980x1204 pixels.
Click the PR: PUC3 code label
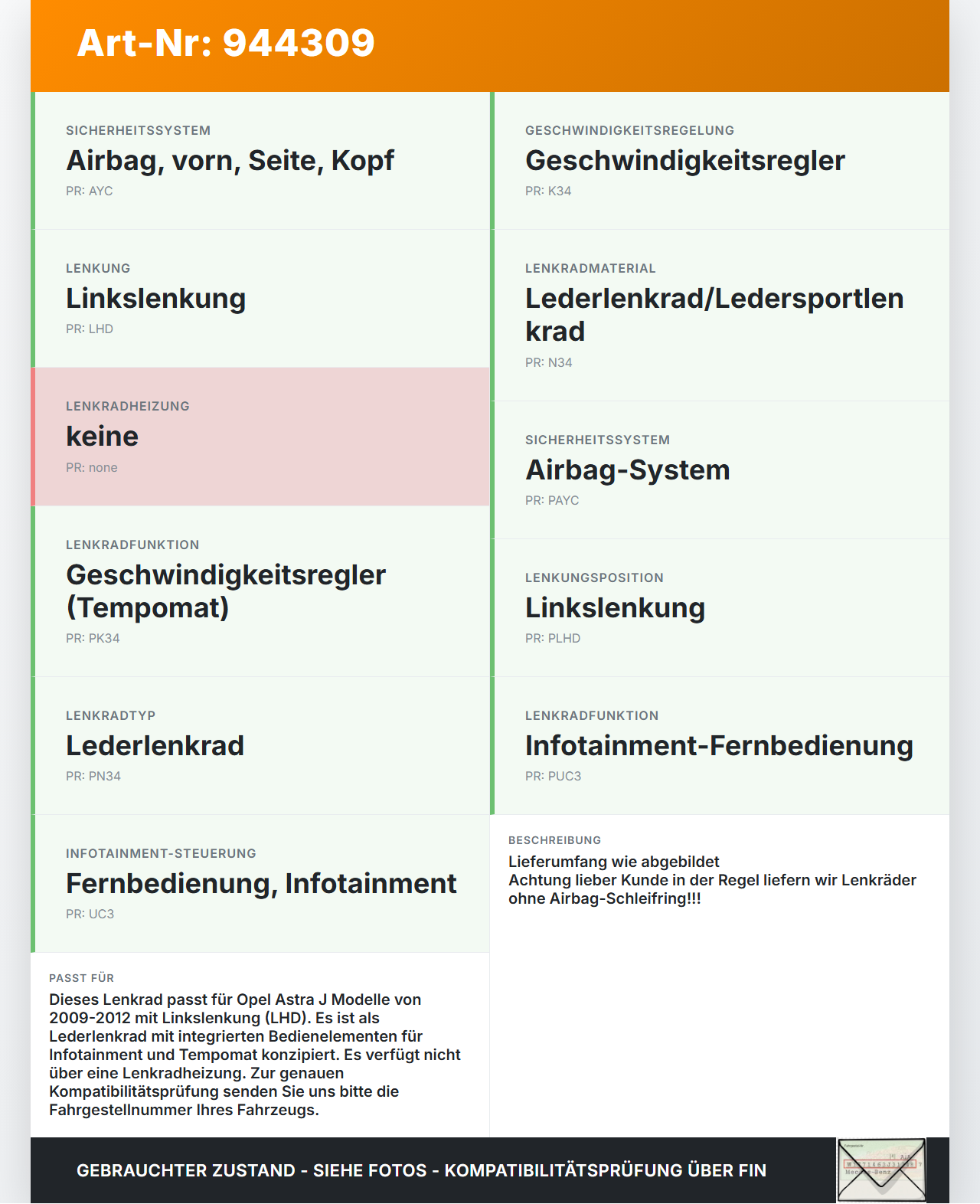point(553,776)
